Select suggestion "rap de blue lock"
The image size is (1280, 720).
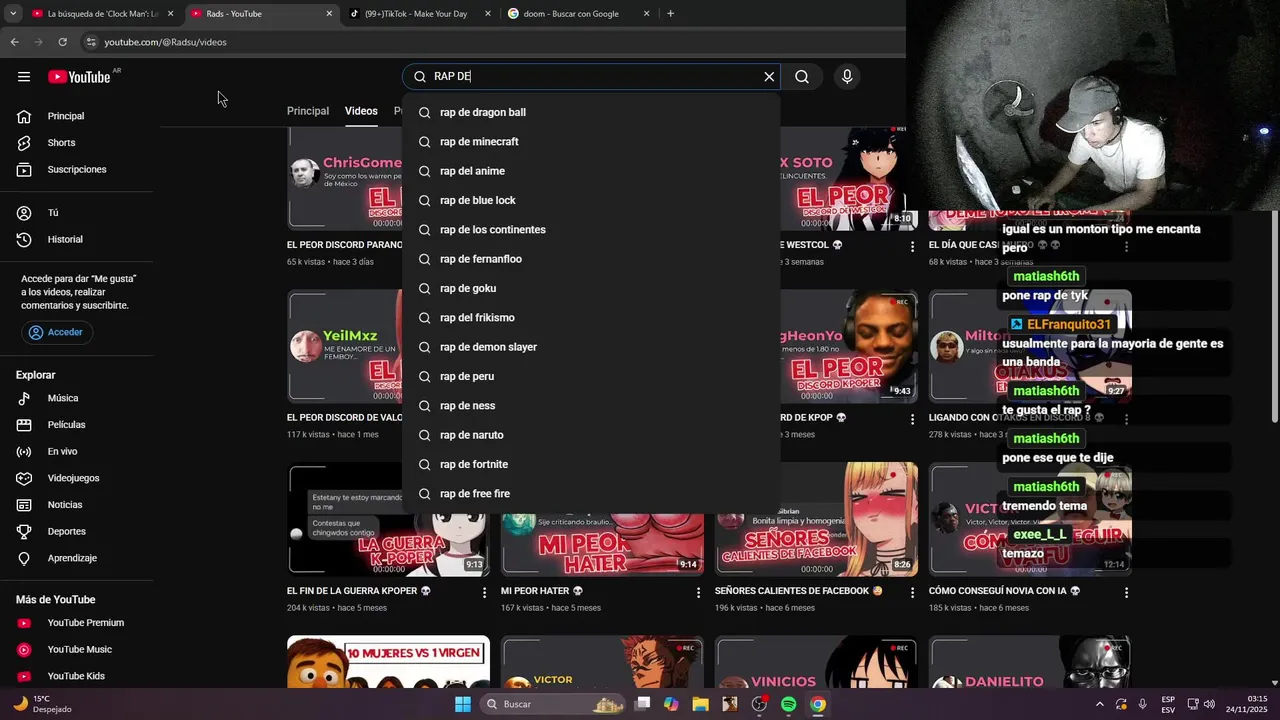coord(591,200)
